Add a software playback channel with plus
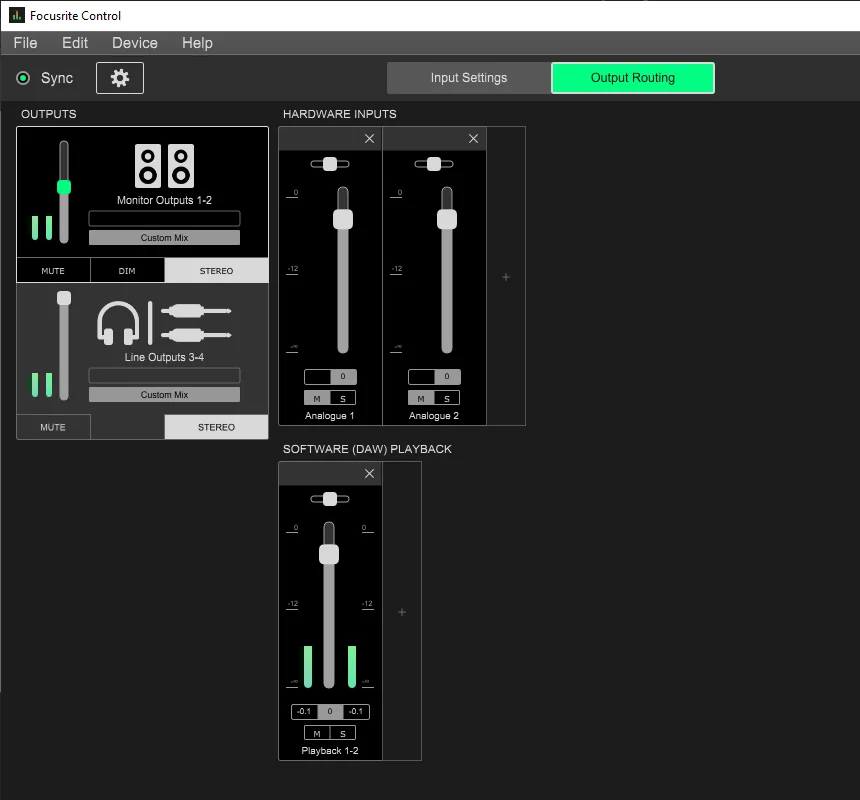The height and width of the screenshot is (800, 860). [x=402, y=612]
